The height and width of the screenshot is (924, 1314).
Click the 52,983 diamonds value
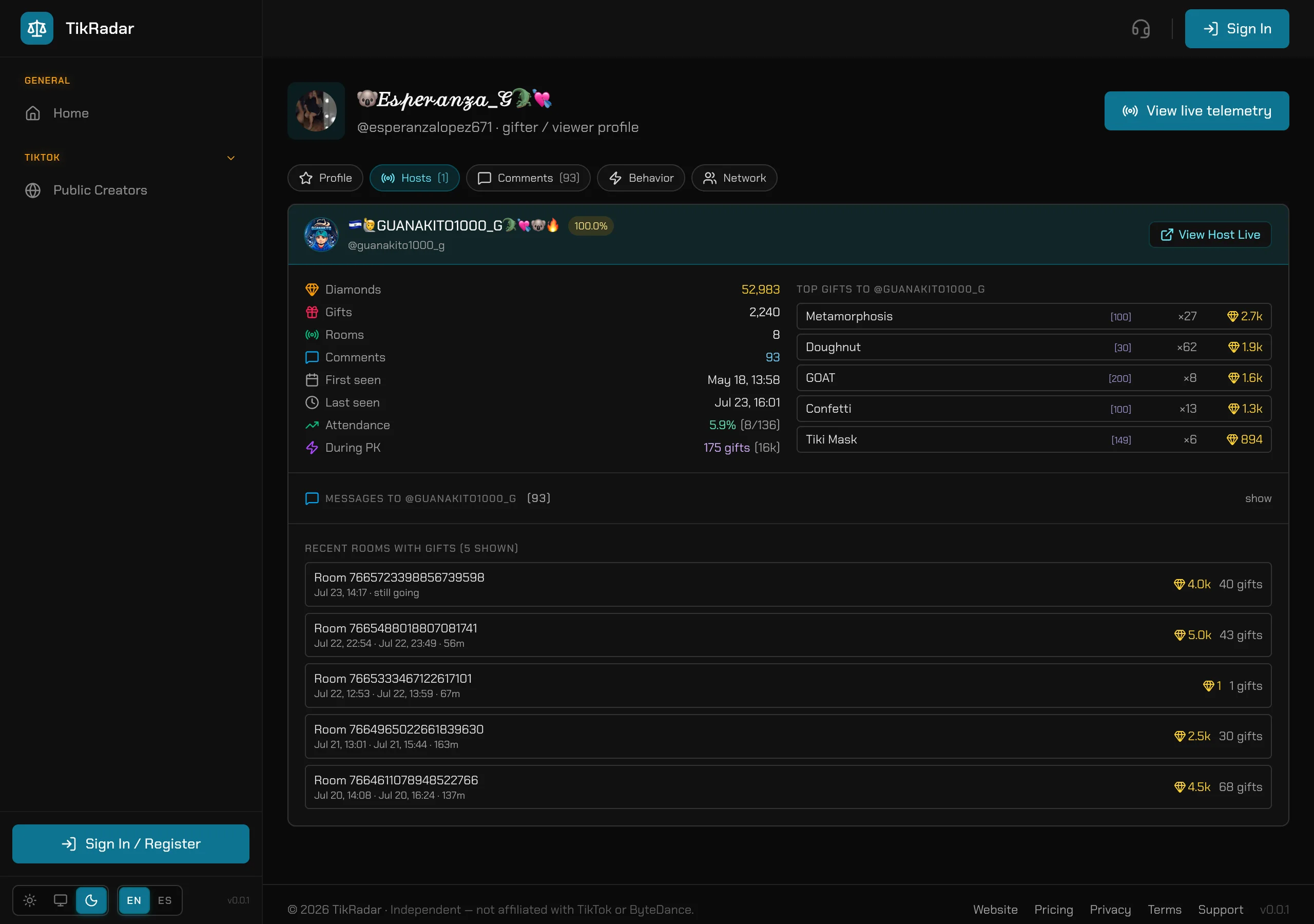point(760,290)
